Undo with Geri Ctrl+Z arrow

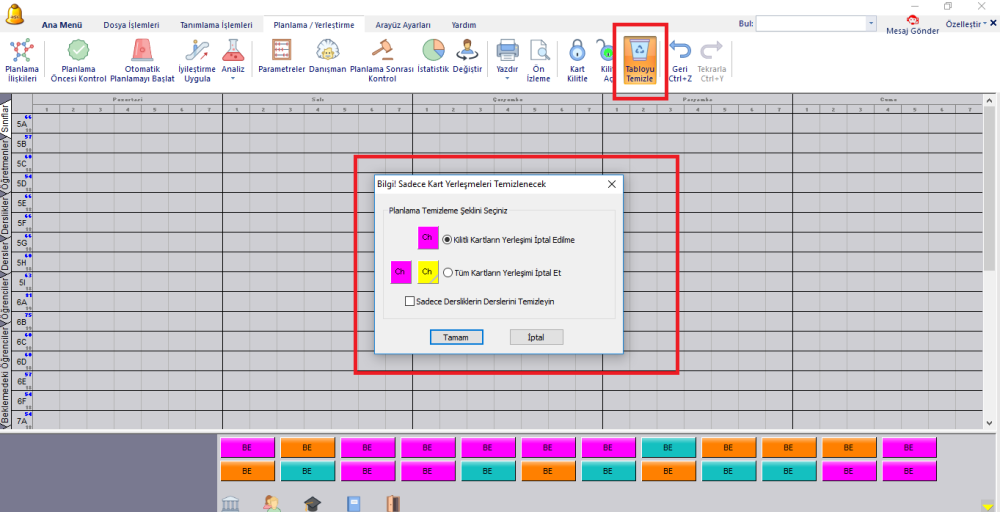[x=680, y=61]
